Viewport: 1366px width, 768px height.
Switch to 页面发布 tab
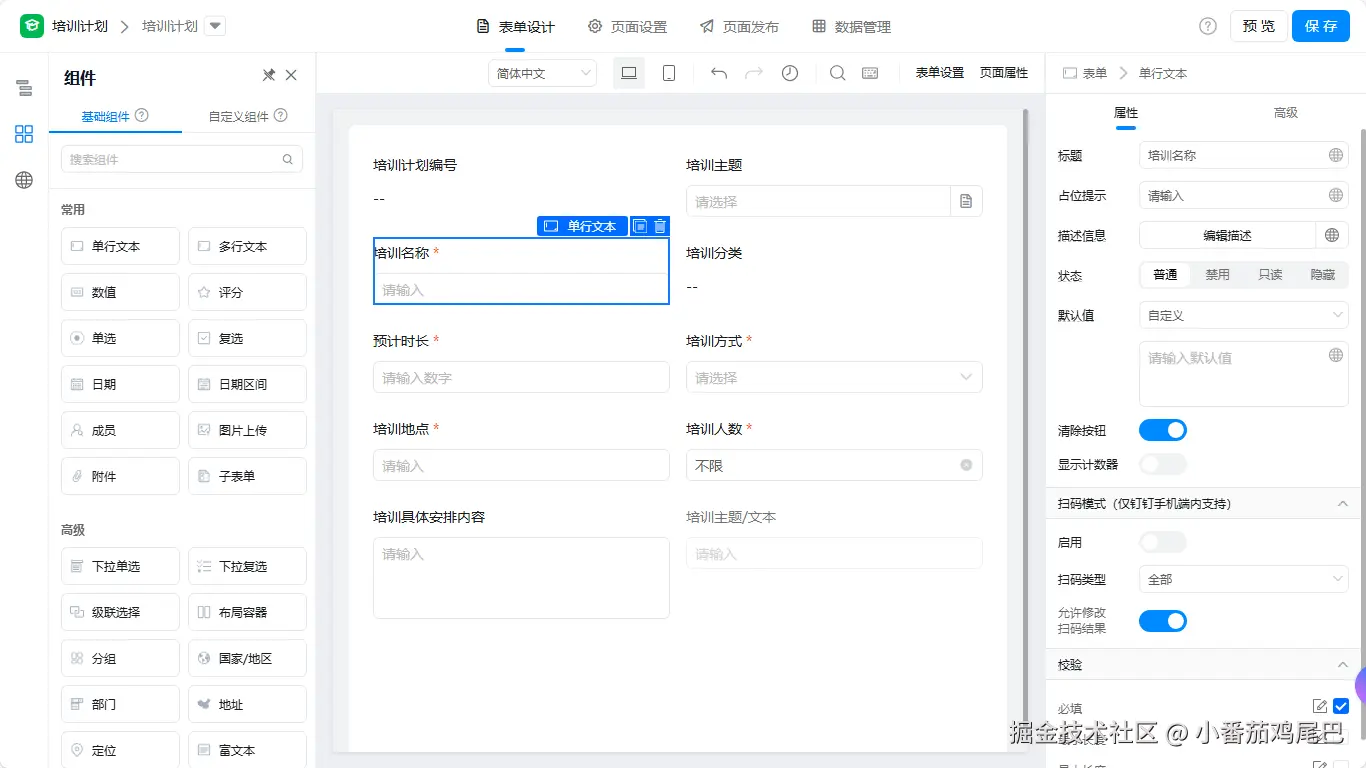point(739,27)
